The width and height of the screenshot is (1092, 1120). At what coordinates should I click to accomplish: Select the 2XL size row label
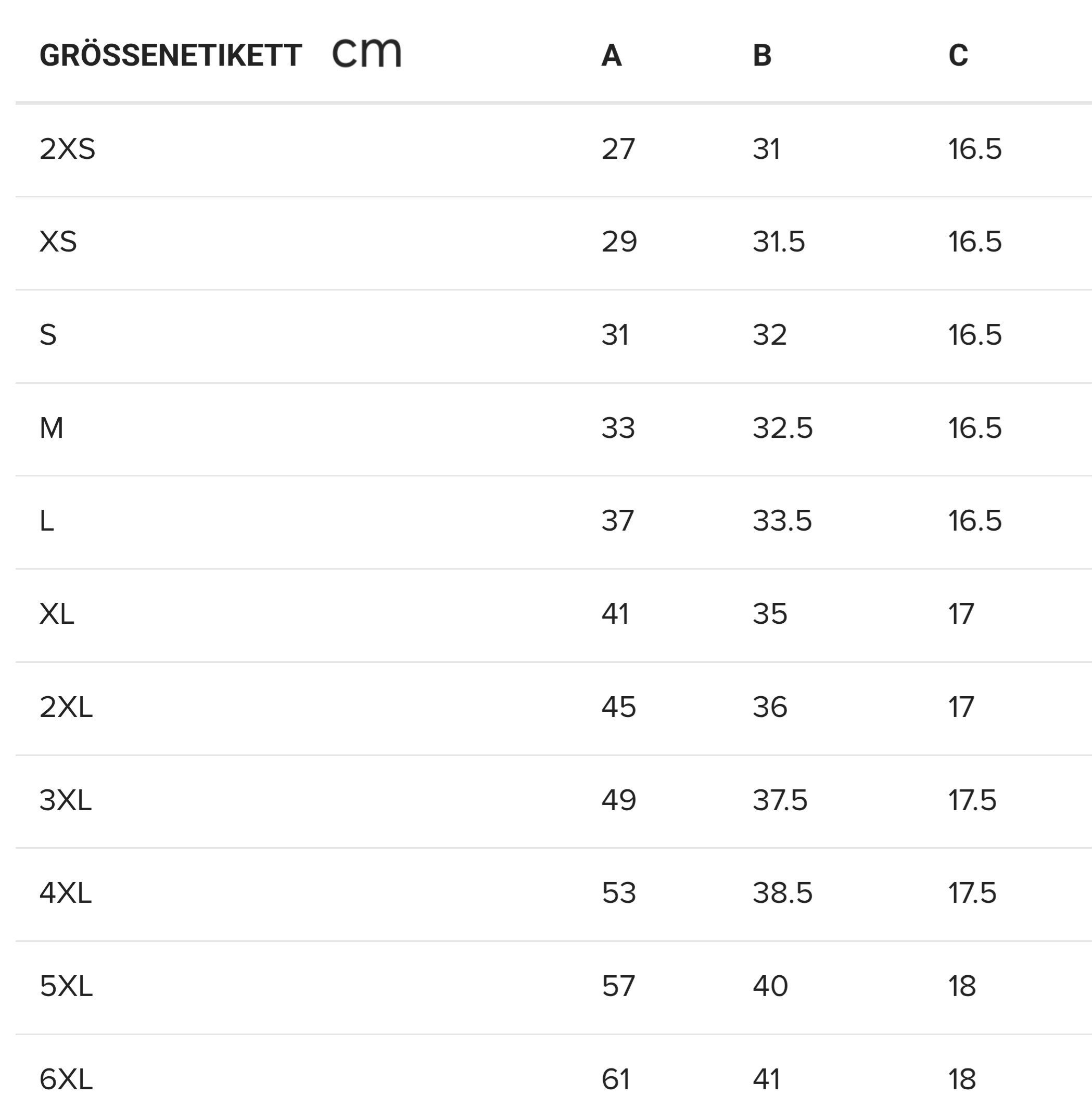point(66,707)
